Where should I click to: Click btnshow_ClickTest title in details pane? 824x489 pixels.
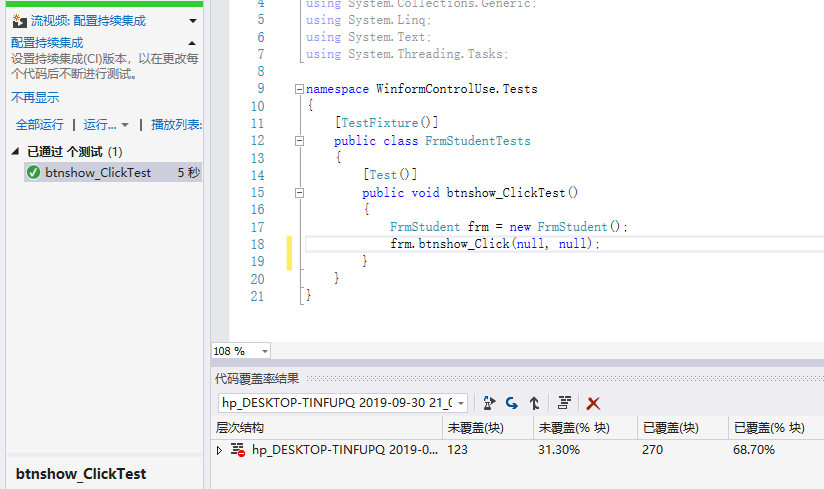pyautogui.click(x=81, y=474)
